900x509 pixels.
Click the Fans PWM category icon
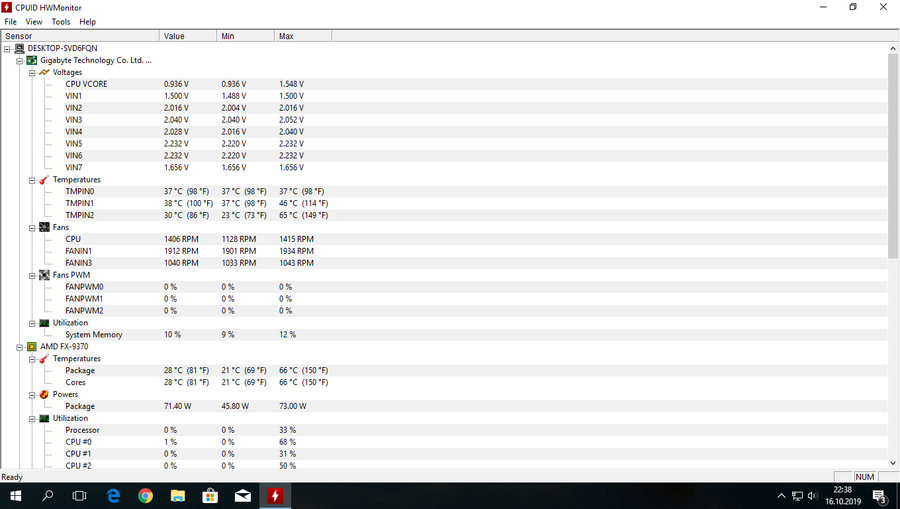pos(44,275)
